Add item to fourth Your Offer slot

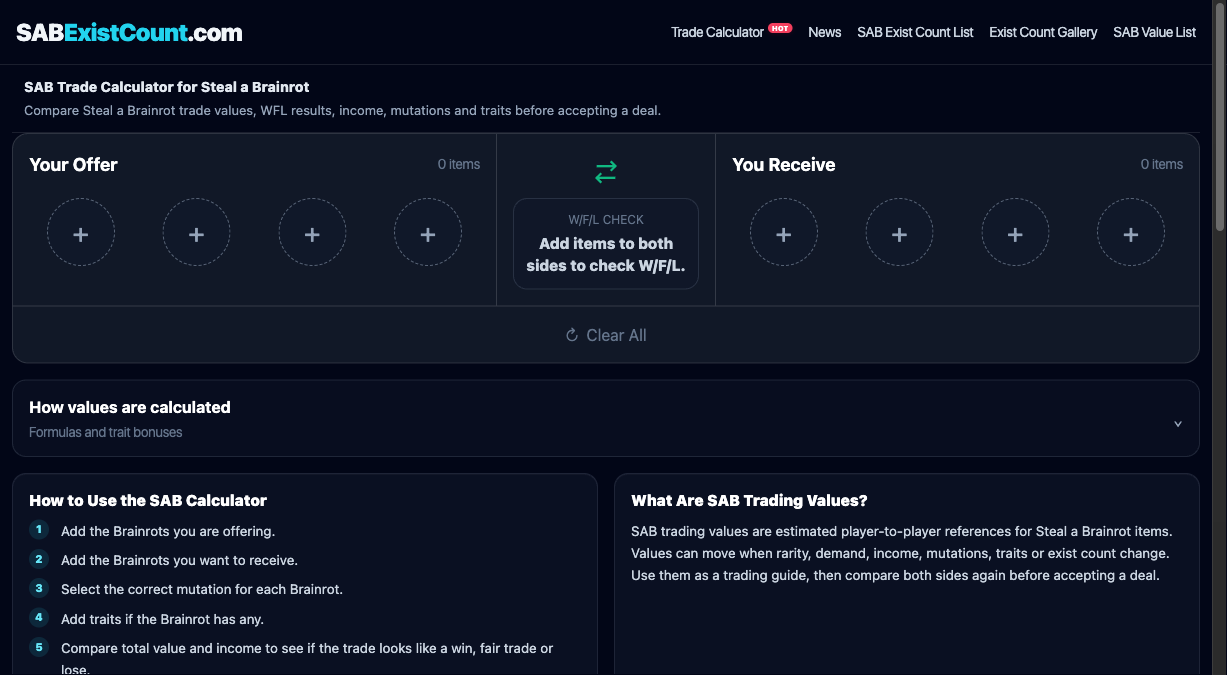pyautogui.click(x=428, y=232)
